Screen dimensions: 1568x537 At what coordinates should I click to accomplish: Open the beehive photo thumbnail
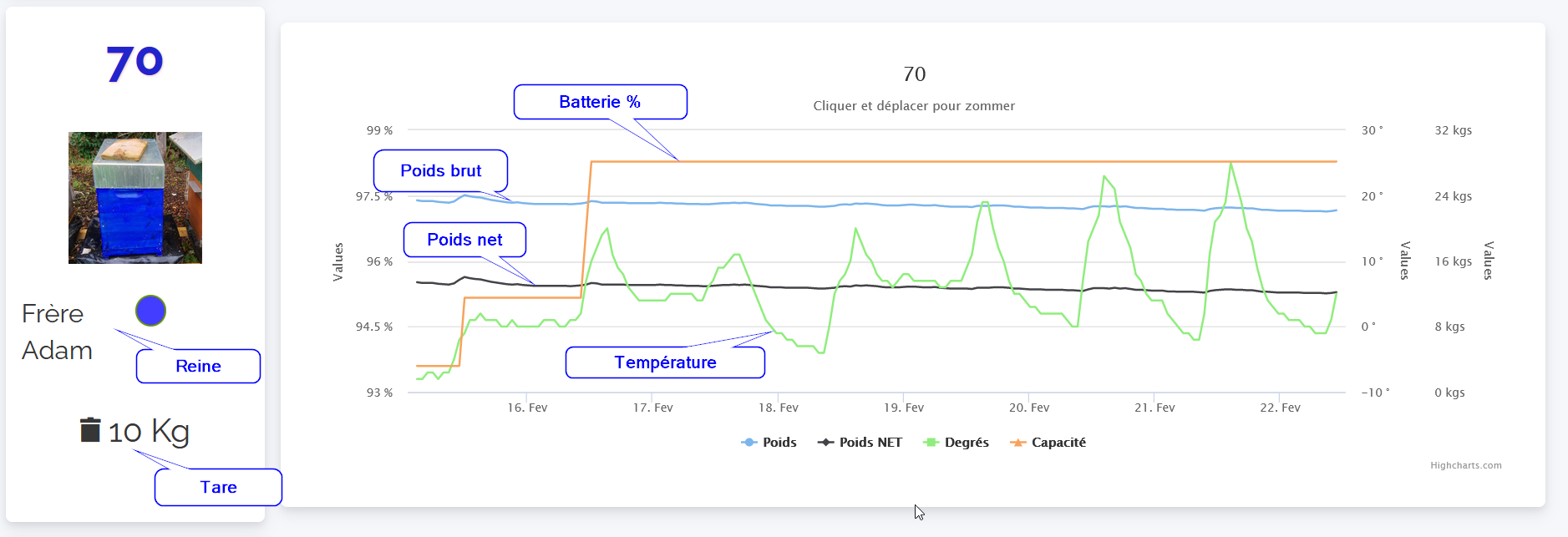(135, 198)
